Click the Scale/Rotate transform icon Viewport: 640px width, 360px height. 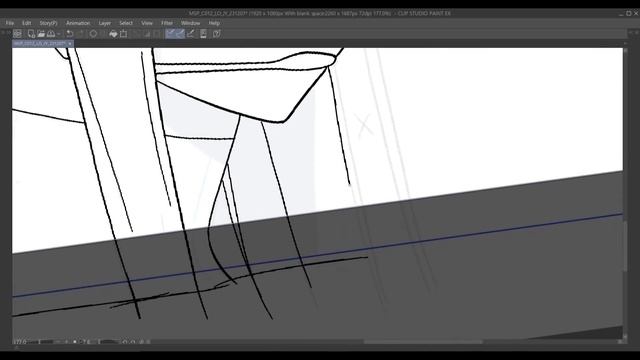(x=123, y=34)
